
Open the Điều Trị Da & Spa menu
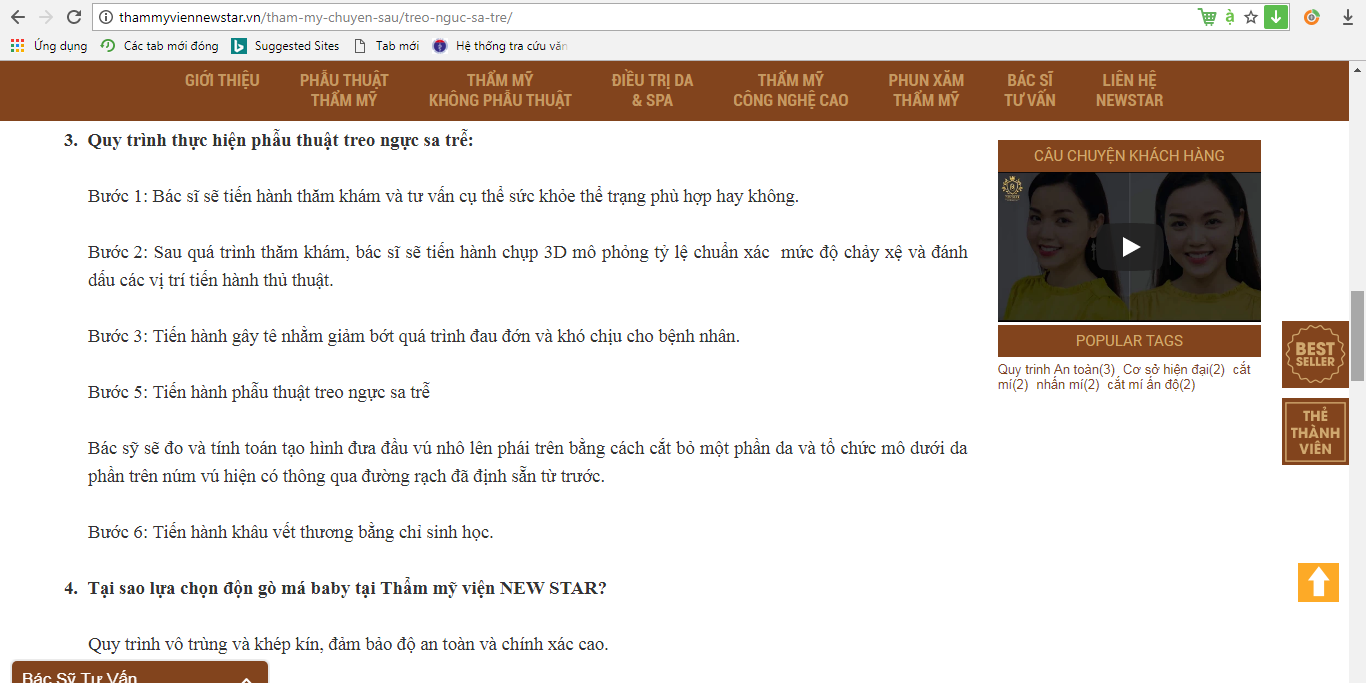pos(652,90)
